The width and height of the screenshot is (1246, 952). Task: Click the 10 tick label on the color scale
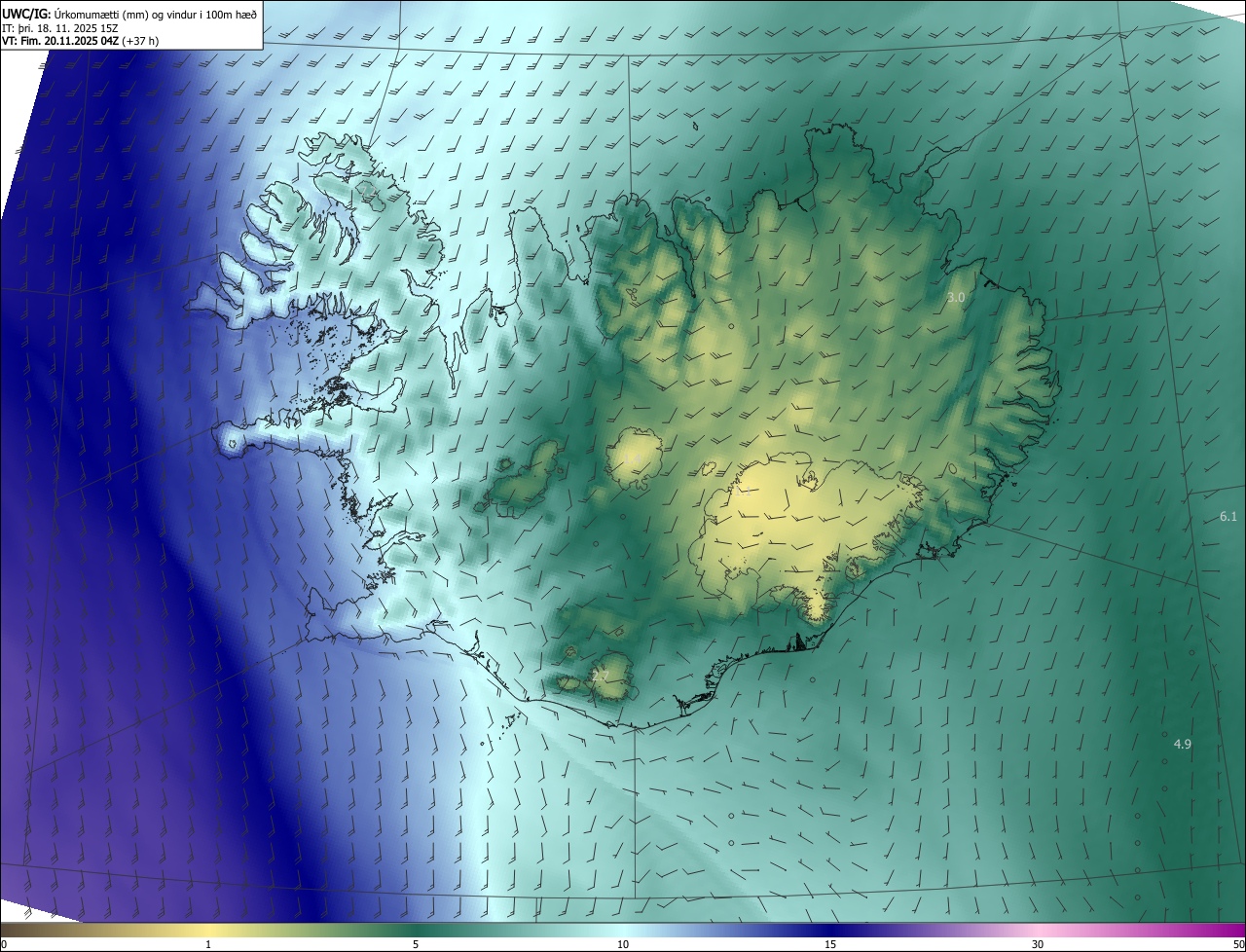[623, 944]
